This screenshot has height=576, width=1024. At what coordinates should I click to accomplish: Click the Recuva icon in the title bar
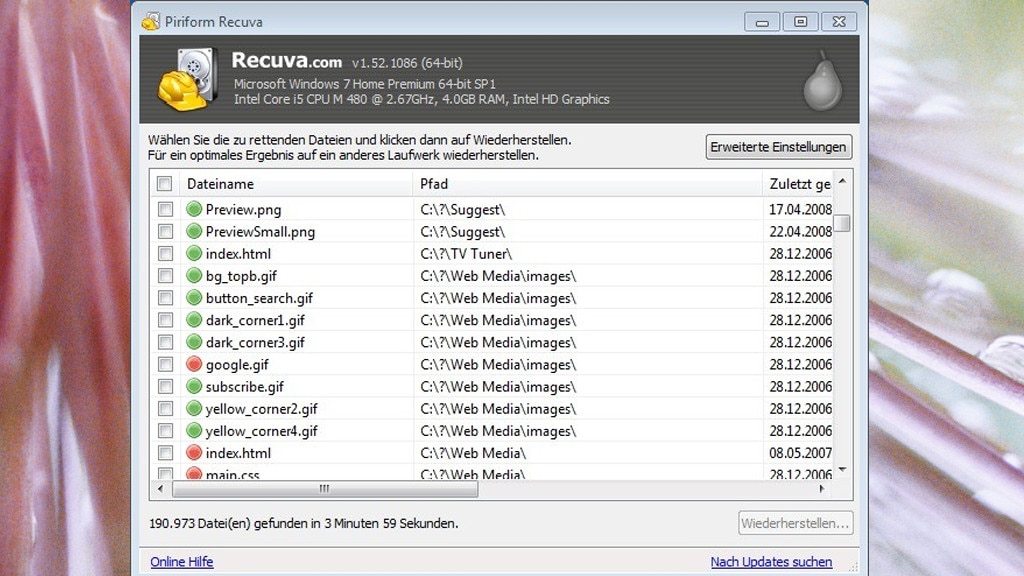151,22
